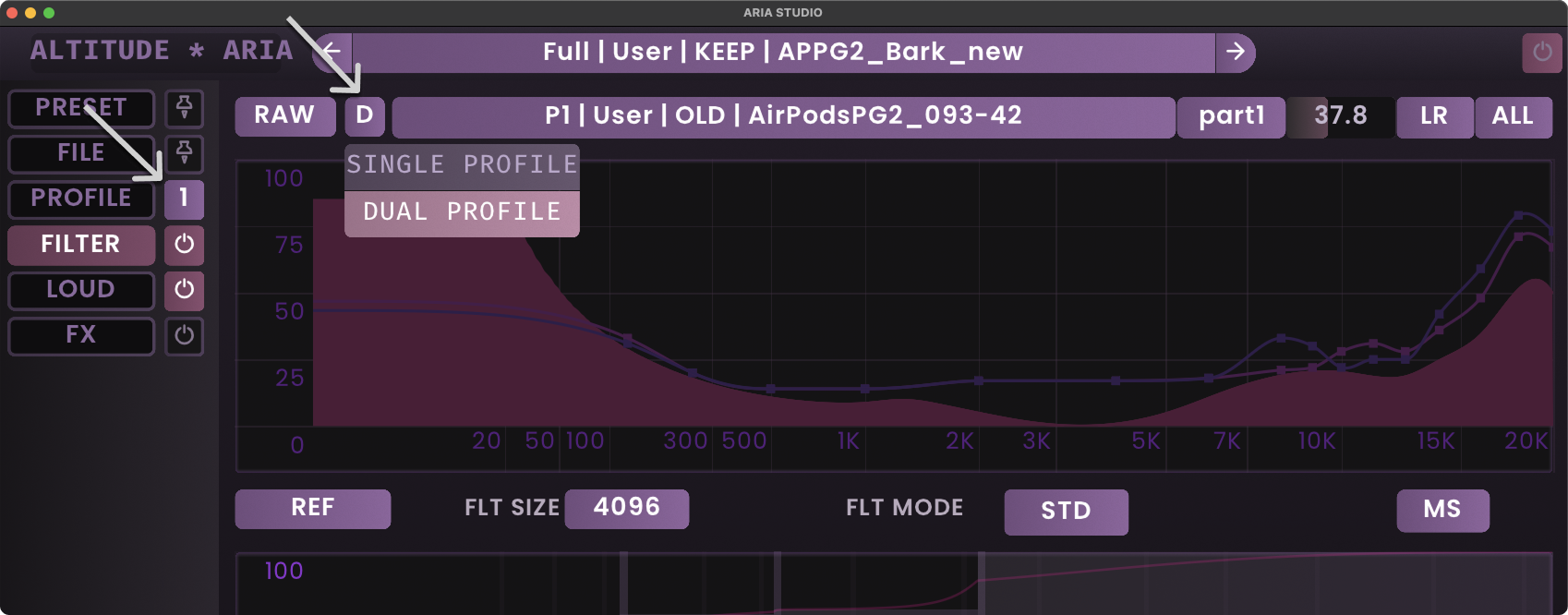This screenshot has height=615, width=1568.
Task: Toggle the LOUD power button
Action: point(184,290)
